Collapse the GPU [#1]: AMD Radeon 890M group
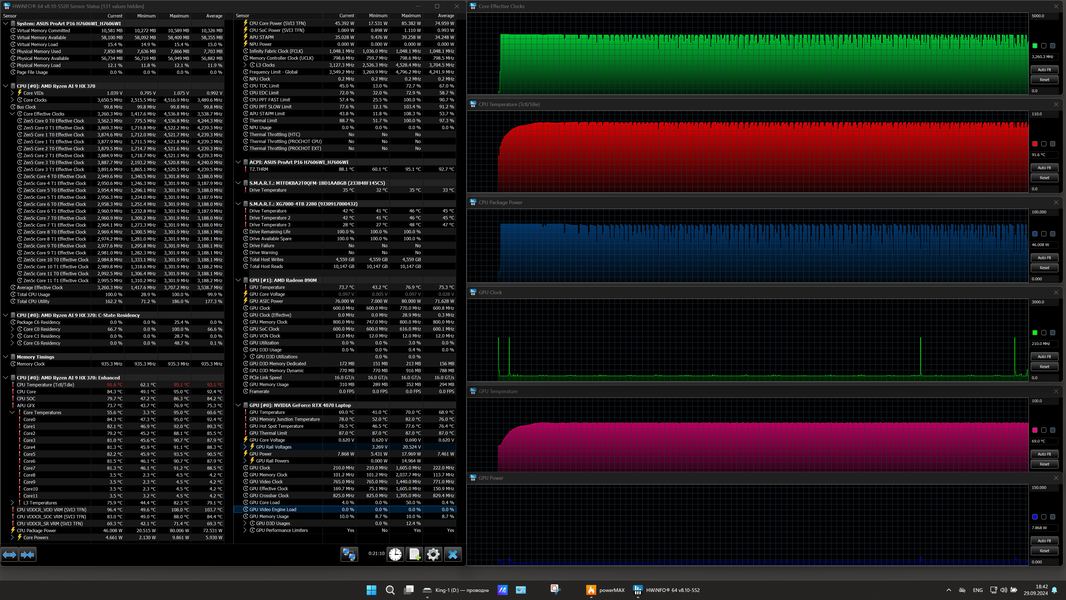 point(239,280)
